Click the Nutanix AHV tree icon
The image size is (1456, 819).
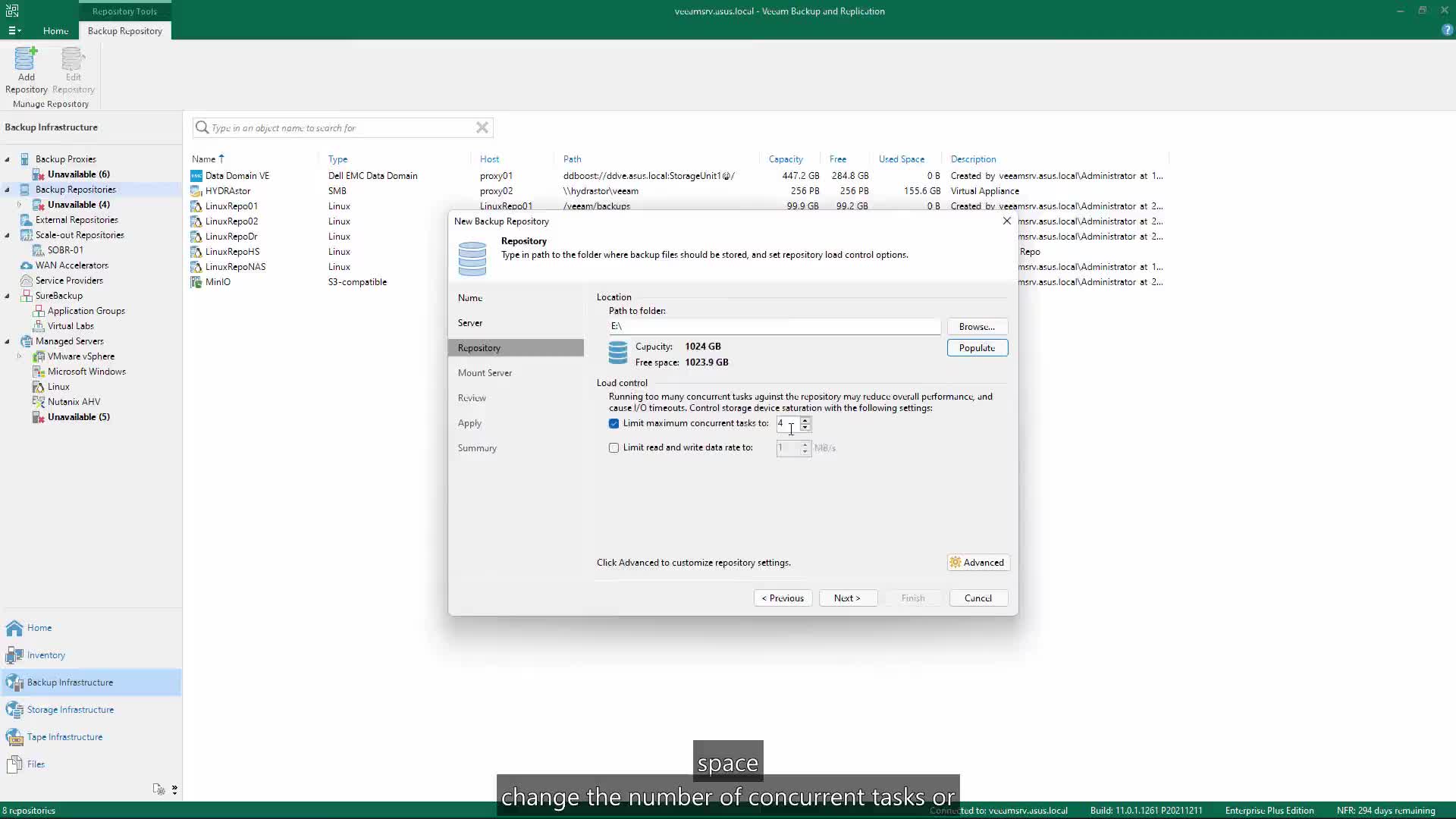point(39,402)
